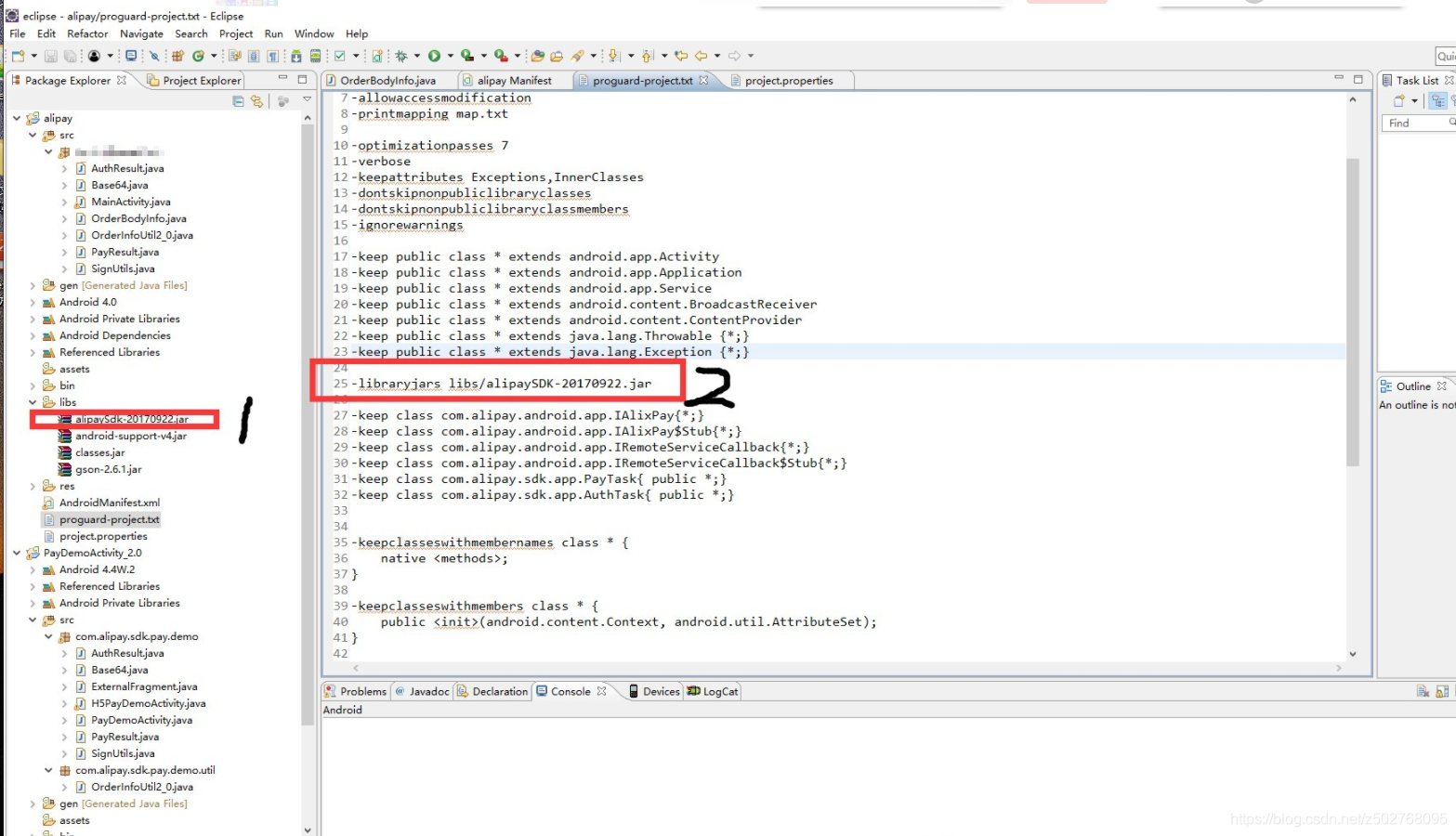The image size is (1456, 836).
Task: Select android-support-v4.jar in the tree
Action: [x=131, y=436]
